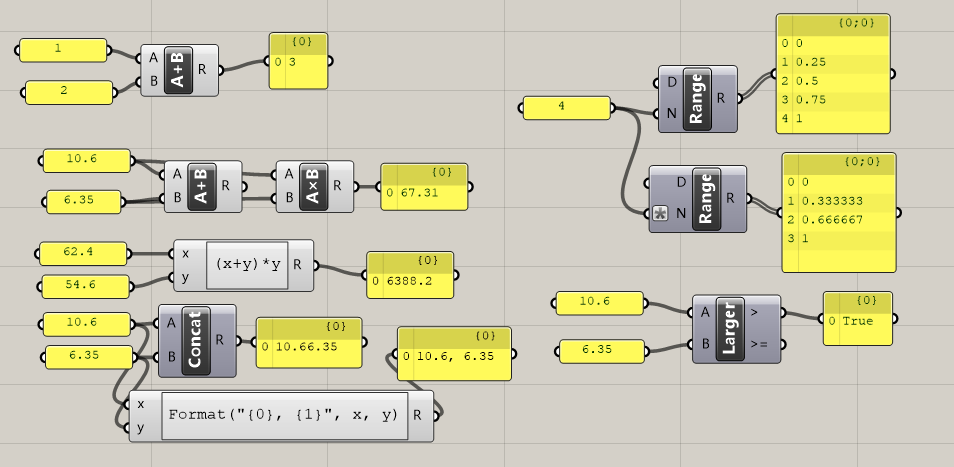Select the A+B component fed by 10.6 and 6.35
954x467 pixels.
(203, 187)
